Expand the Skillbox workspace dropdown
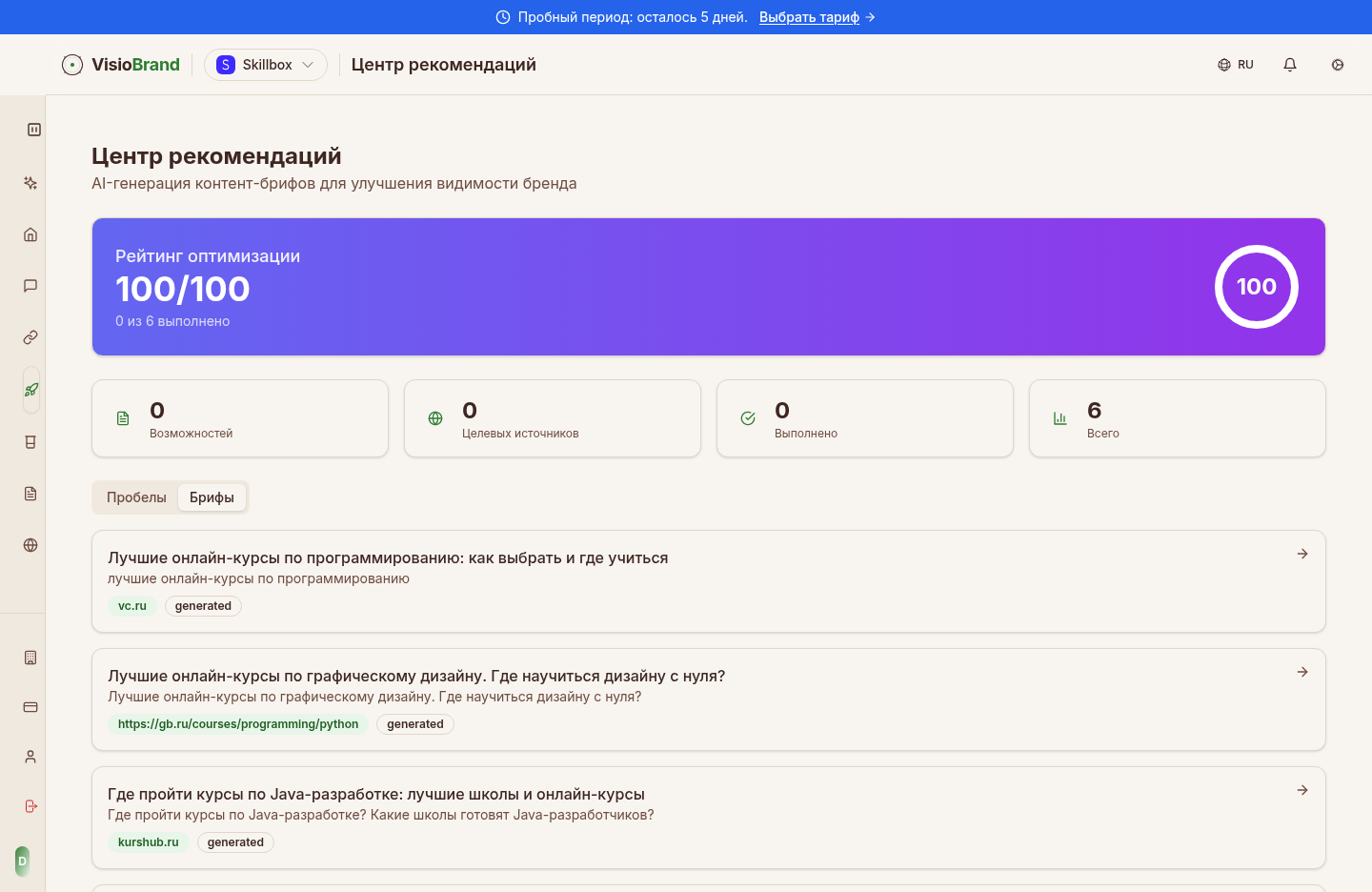Viewport: 1372px width, 892px height. [265, 64]
